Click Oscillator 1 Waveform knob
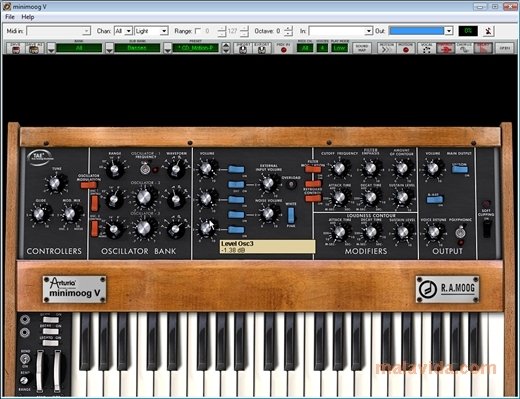Image resolution: width=520 pixels, height=399 pixels. (x=176, y=168)
